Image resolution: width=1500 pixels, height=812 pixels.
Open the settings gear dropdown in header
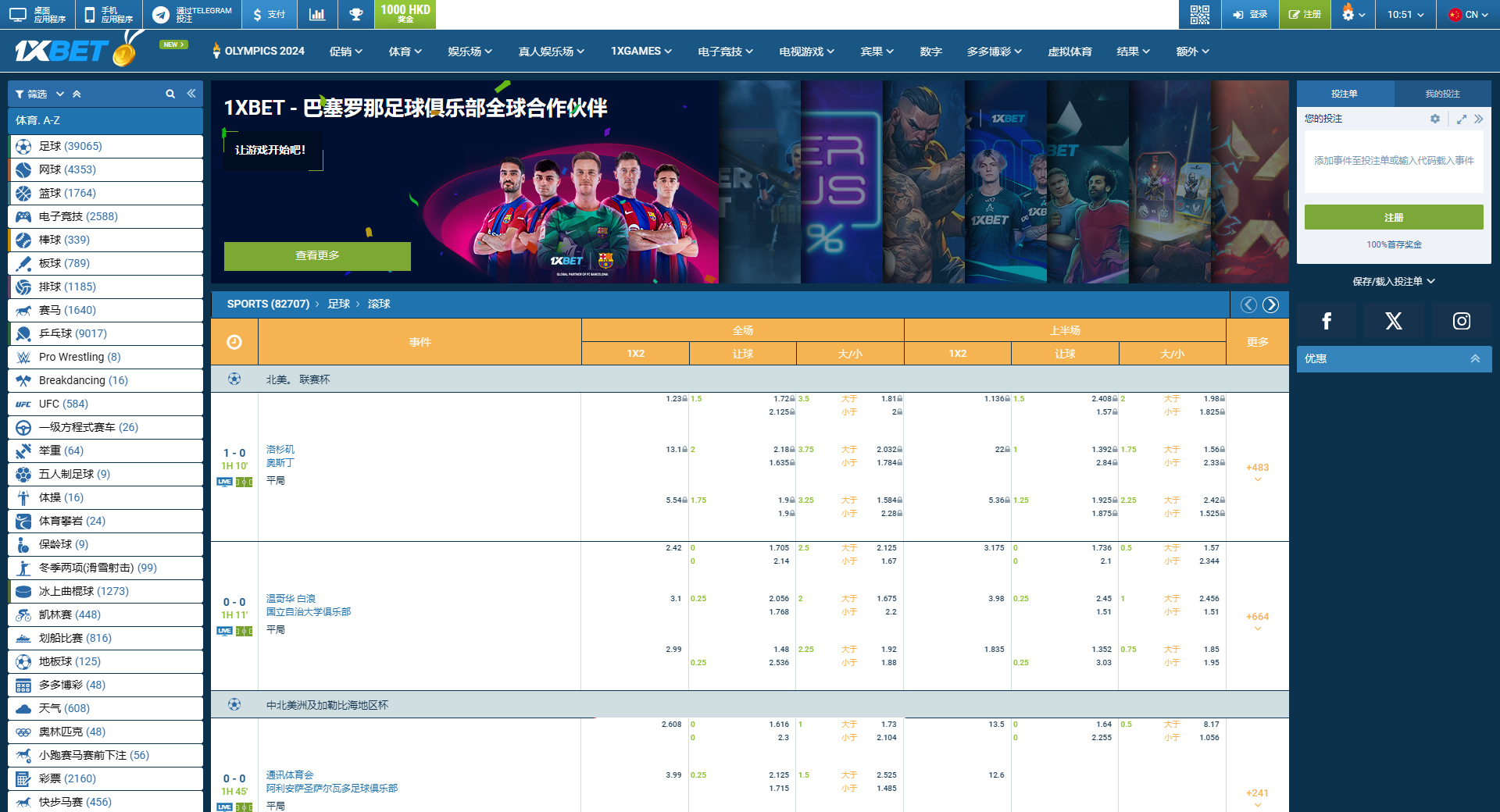click(x=1353, y=14)
